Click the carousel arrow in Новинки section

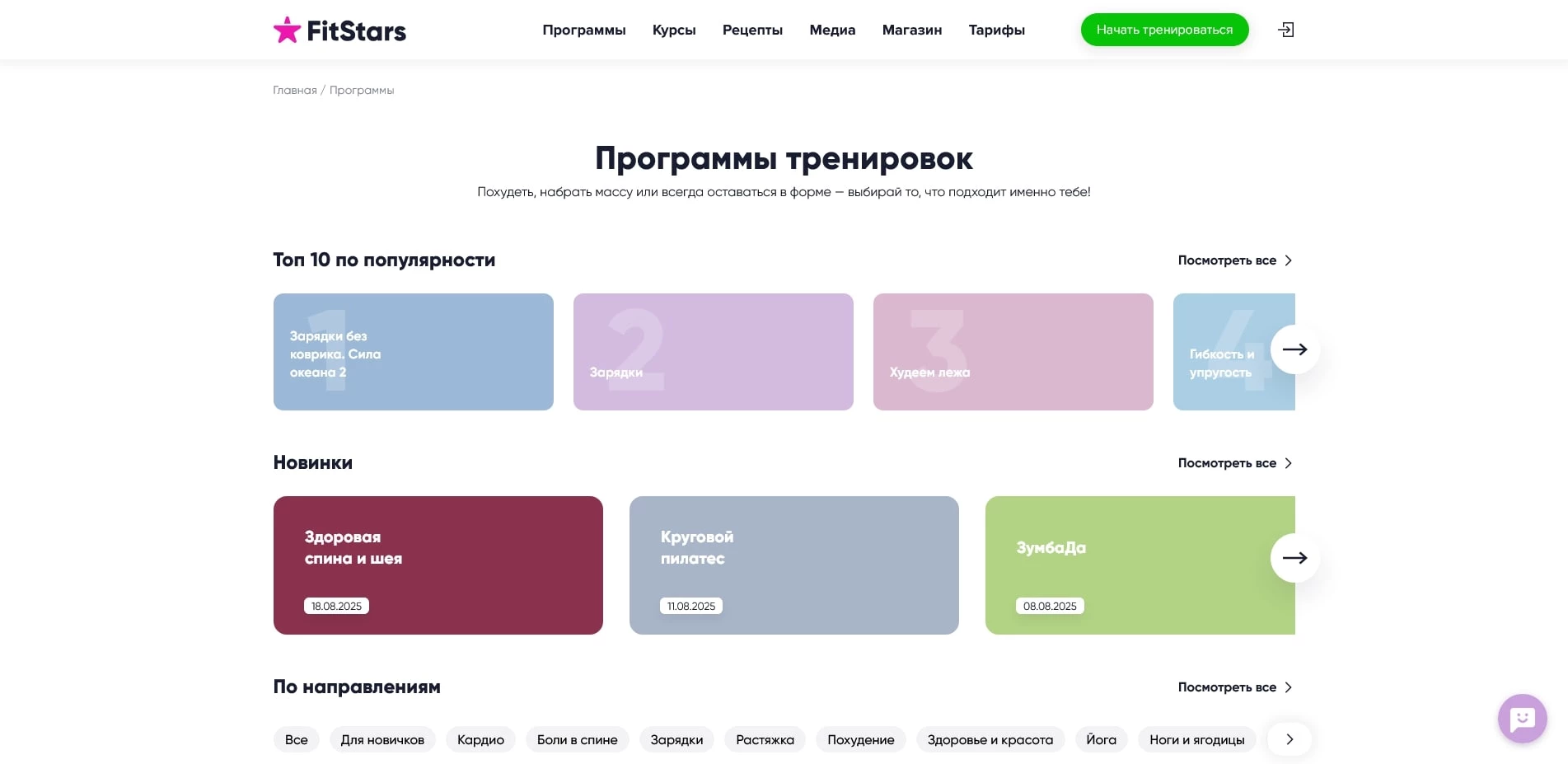[x=1294, y=558]
